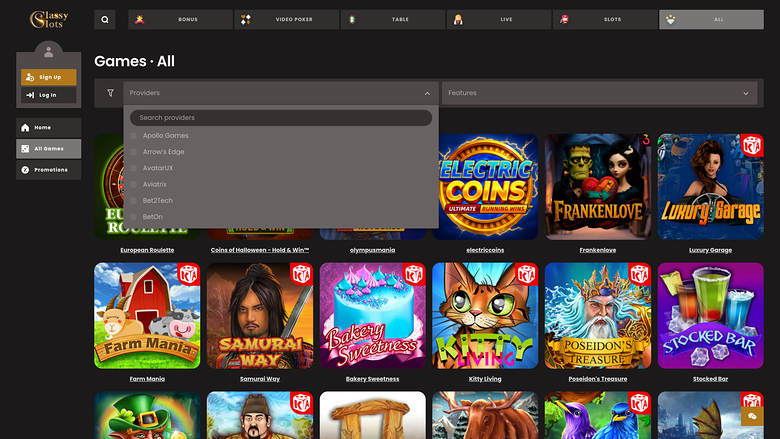The width and height of the screenshot is (780, 439).
Task: Tick the Aviatrix provider checkbox
Action: 133,184
